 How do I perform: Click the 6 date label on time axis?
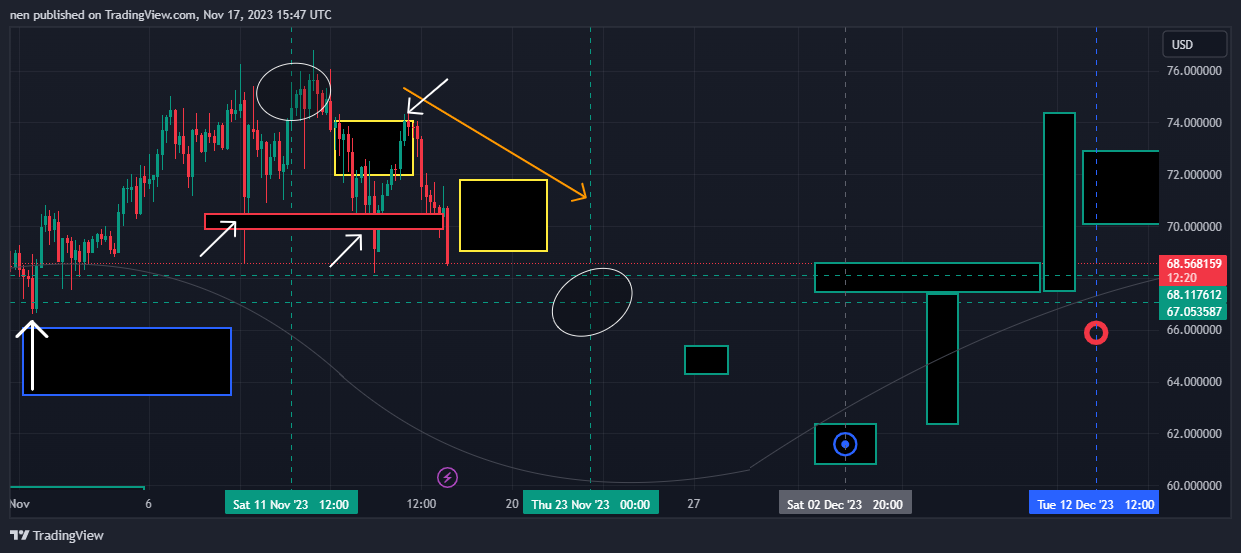(x=148, y=505)
